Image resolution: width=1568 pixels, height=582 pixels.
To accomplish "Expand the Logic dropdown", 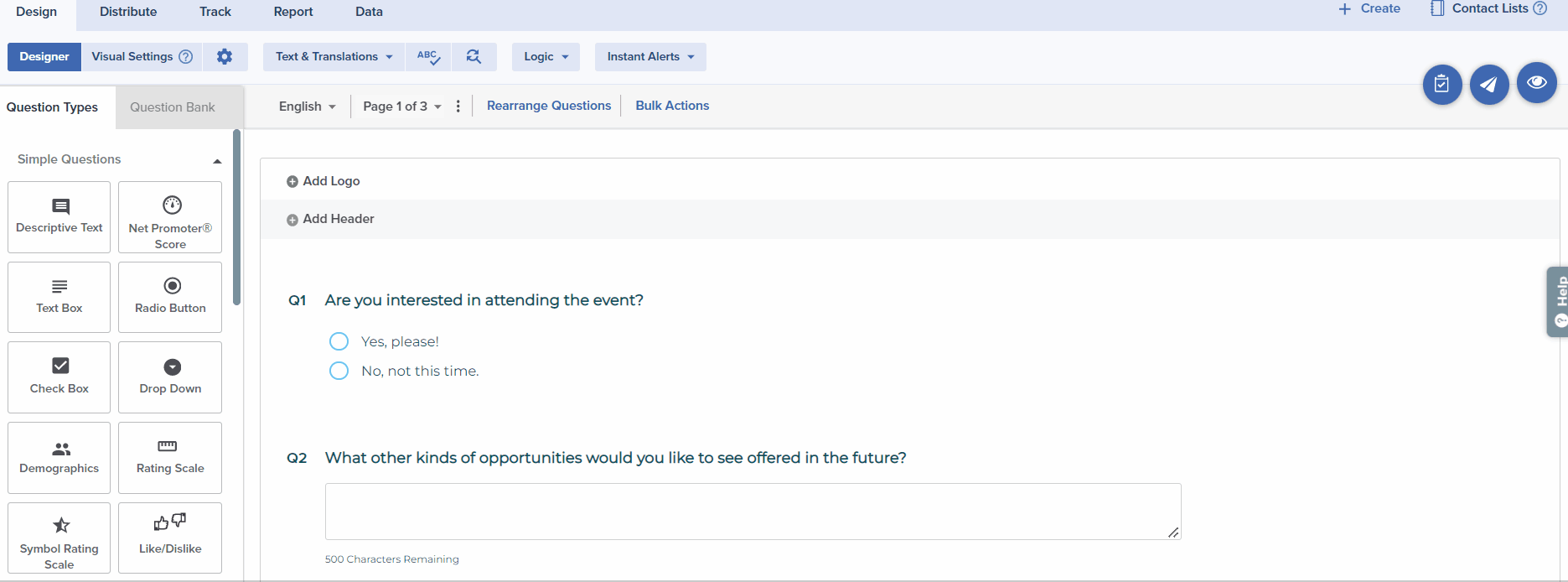I will (546, 56).
